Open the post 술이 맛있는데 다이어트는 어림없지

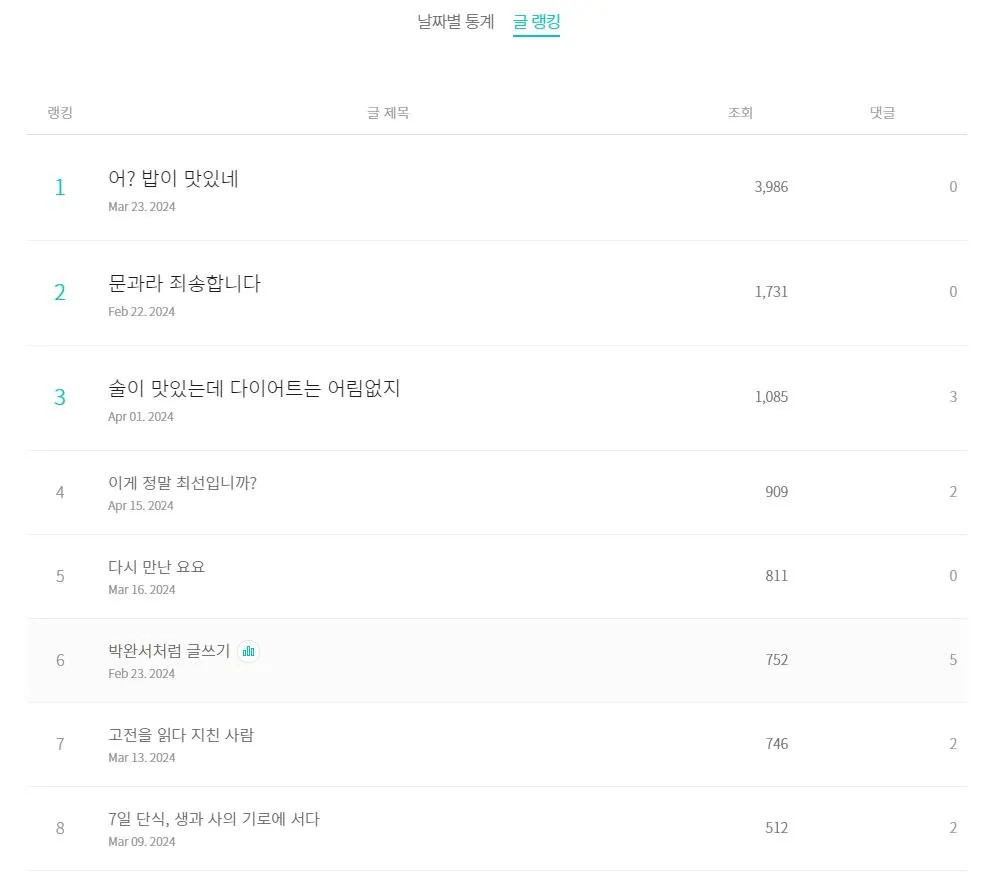tap(254, 388)
